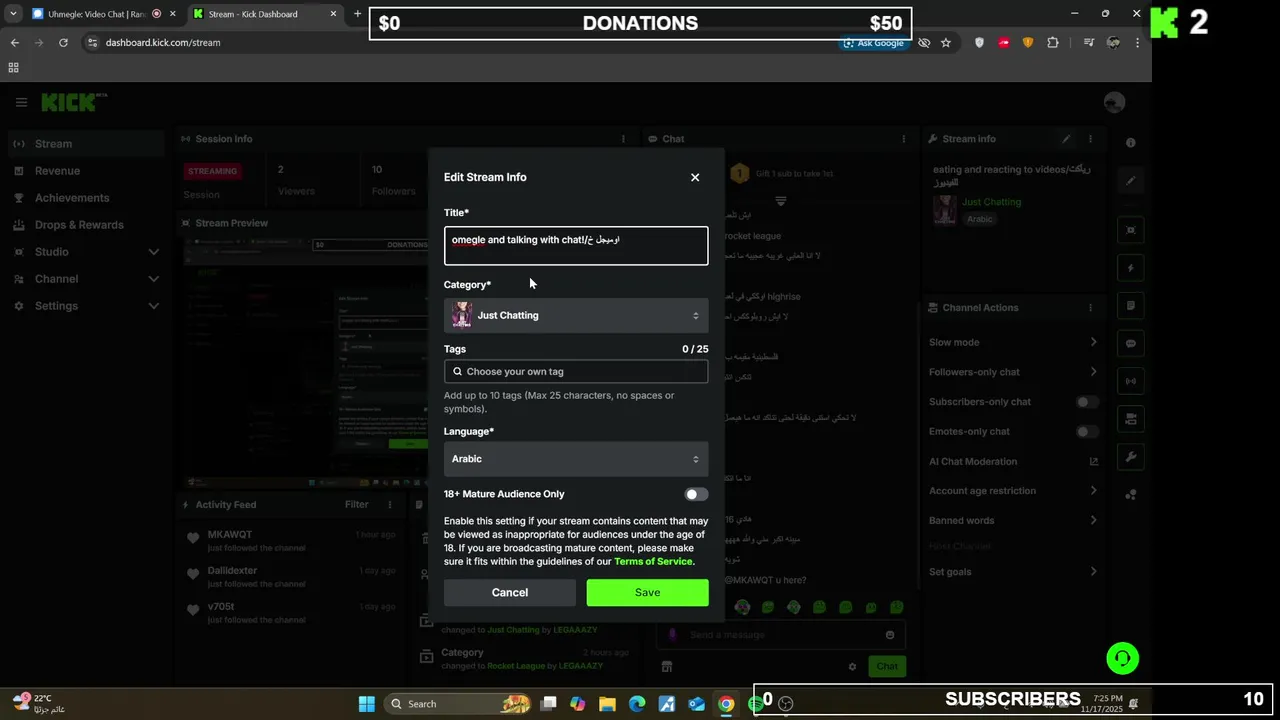Open the profile avatar in Kick header
The width and height of the screenshot is (1280, 720).
coord(1114,102)
